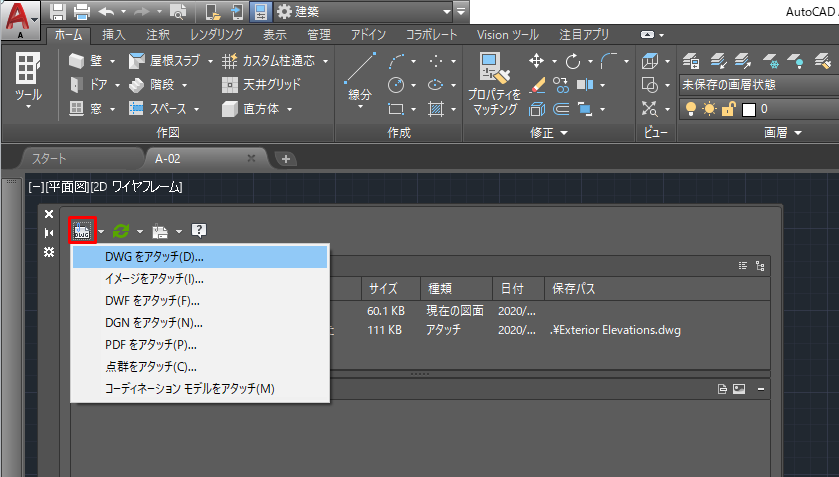
Task: Open the 注目アプリ ribbon tab
Action: click(584, 35)
